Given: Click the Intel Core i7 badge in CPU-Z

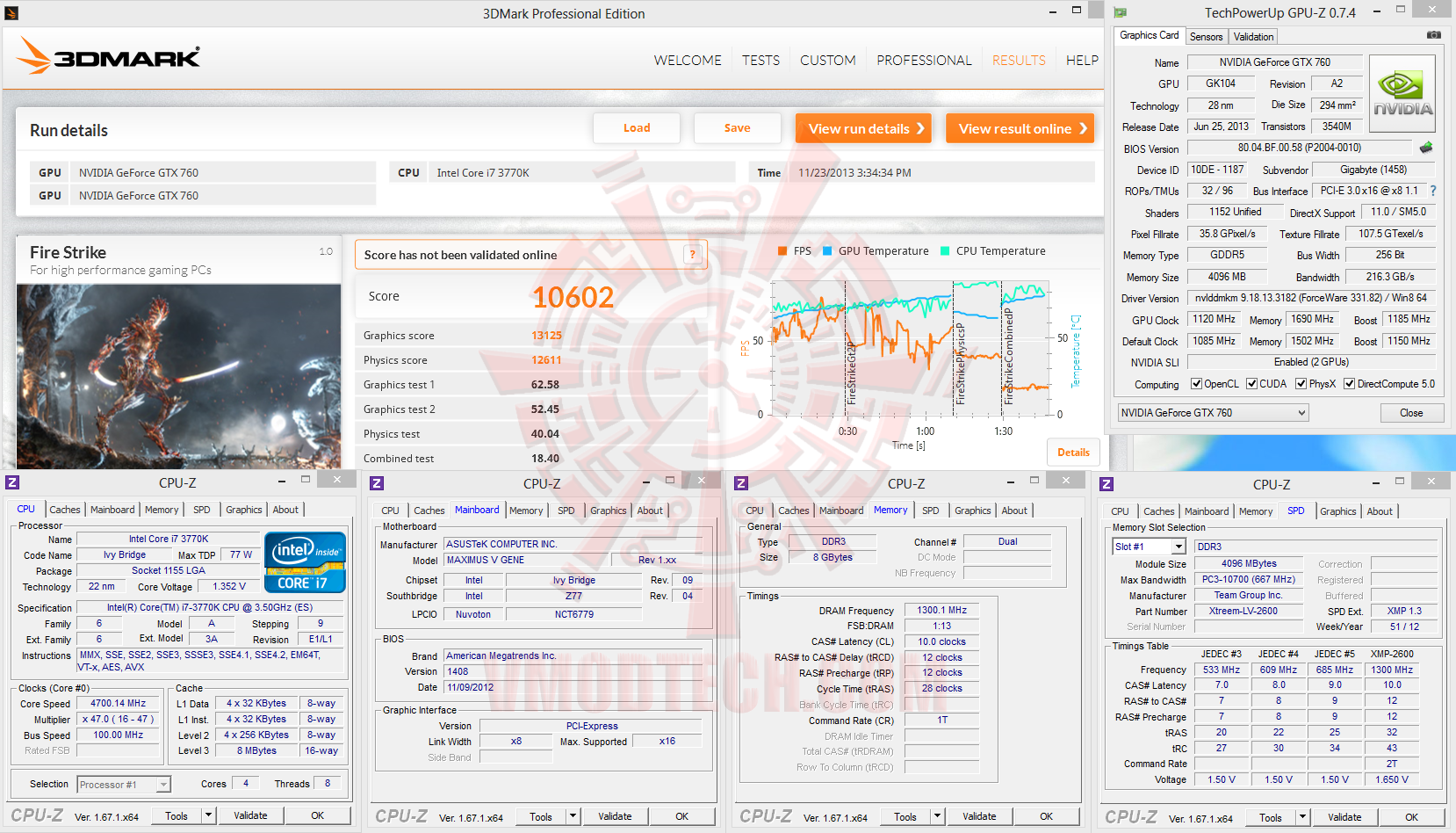Looking at the screenshot, I should click(305, 562).
